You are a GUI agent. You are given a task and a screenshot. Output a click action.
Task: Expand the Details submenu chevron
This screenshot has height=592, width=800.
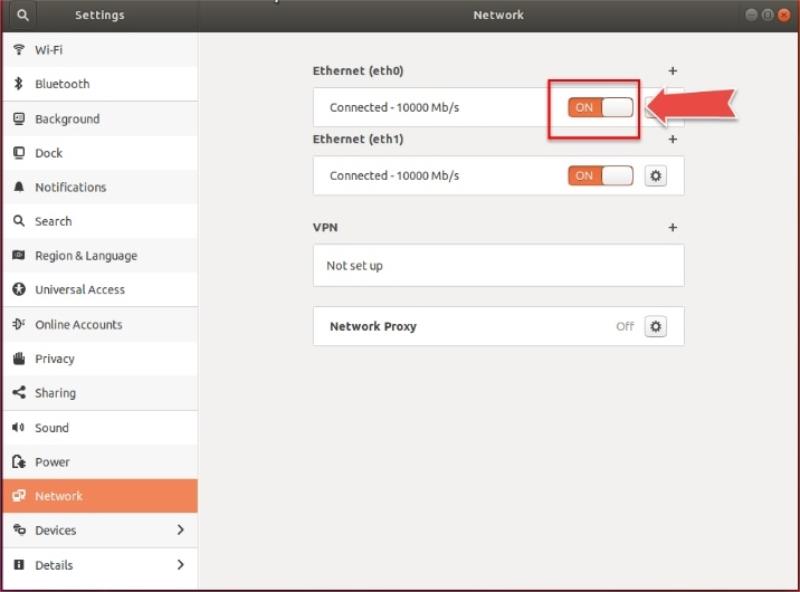(x=180, y=565)
